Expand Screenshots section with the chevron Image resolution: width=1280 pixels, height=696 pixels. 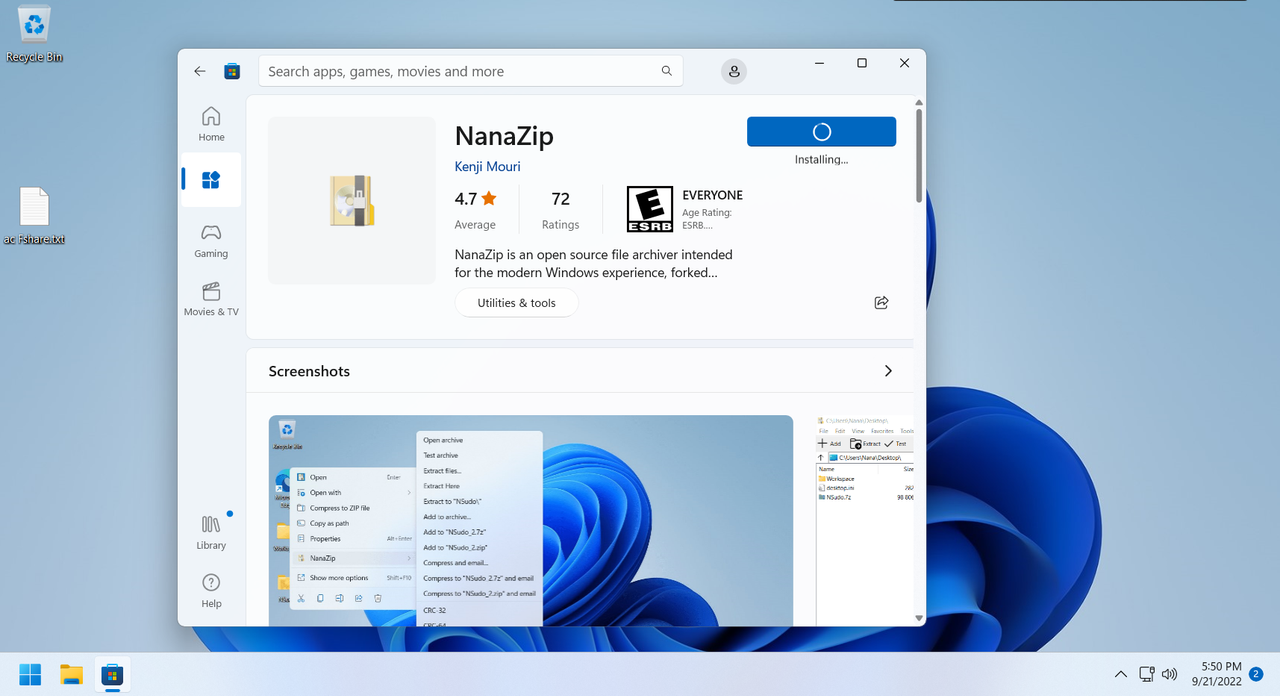888,371
